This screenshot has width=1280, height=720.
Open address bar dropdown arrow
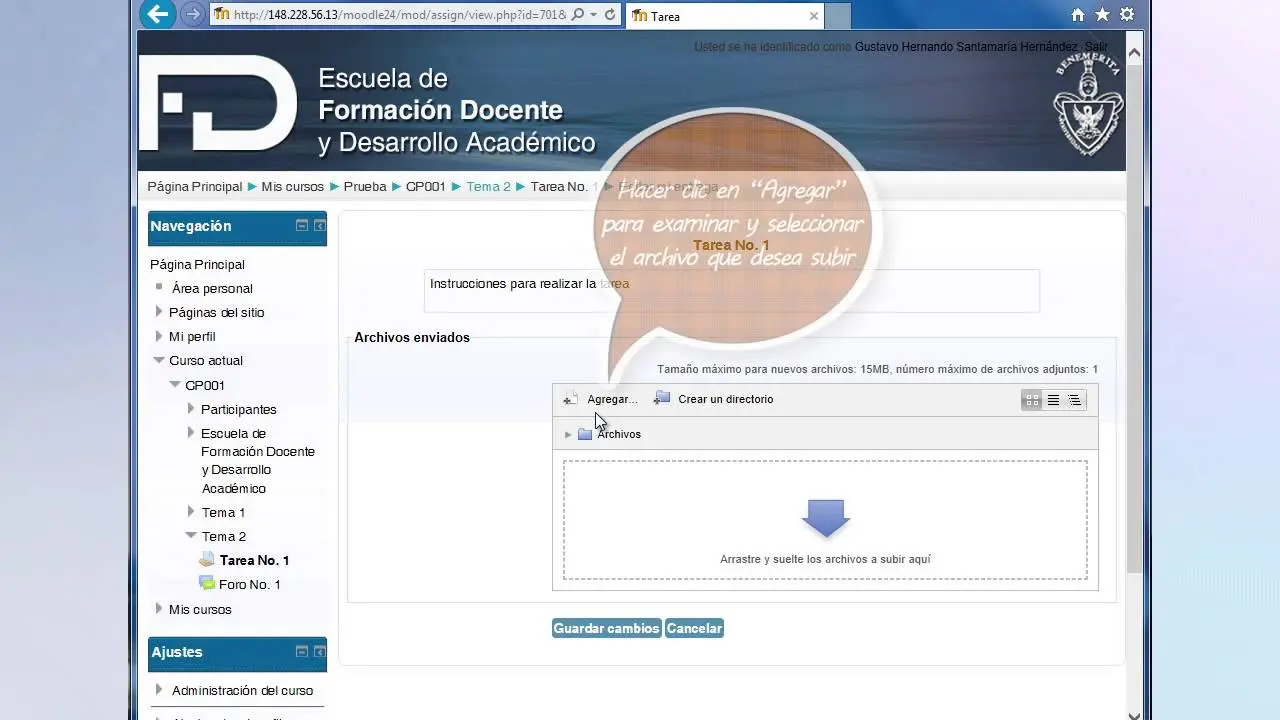[593, 15]
